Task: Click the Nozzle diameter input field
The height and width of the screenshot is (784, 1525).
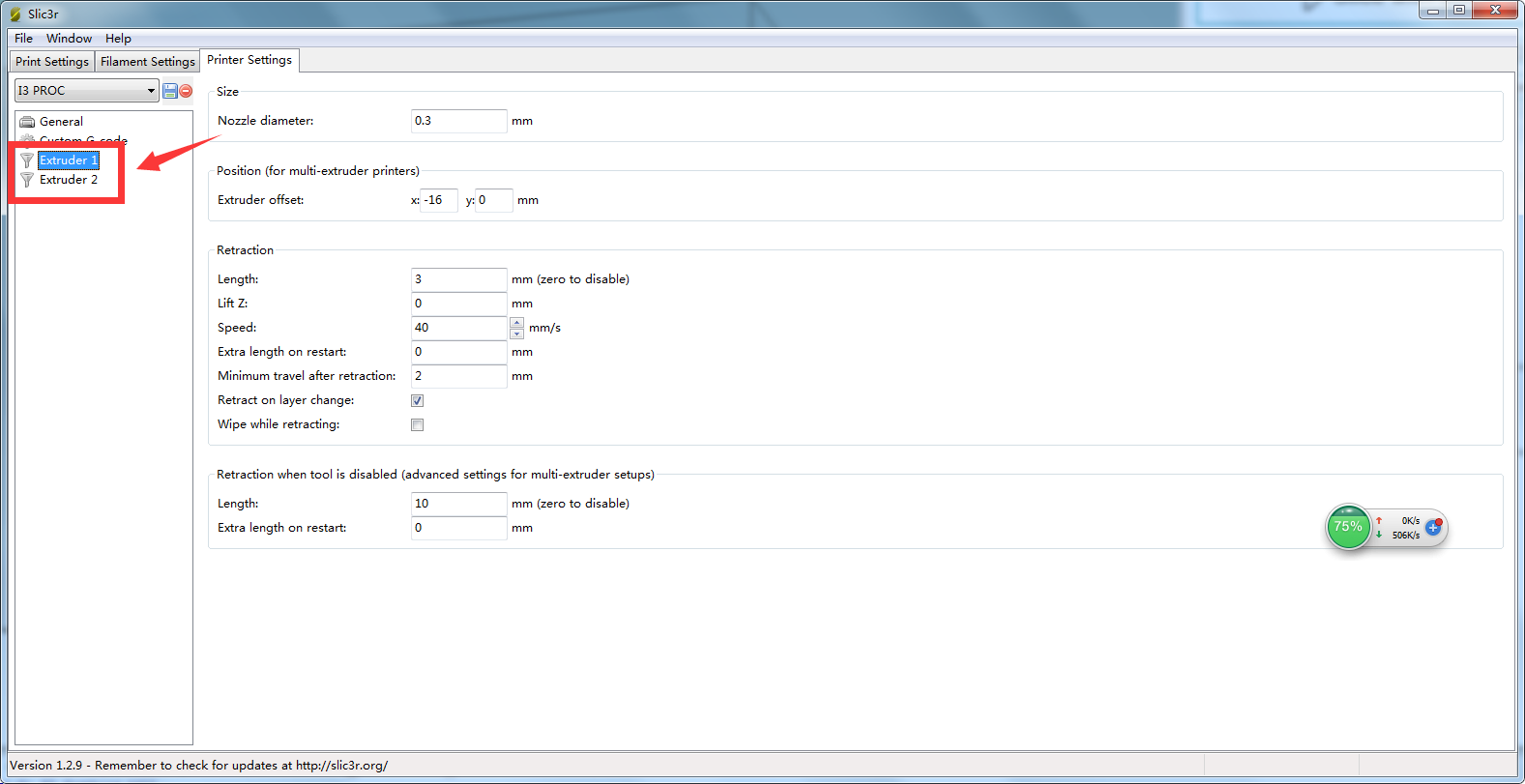Action: pyautogui.click(x=458, y=121)
